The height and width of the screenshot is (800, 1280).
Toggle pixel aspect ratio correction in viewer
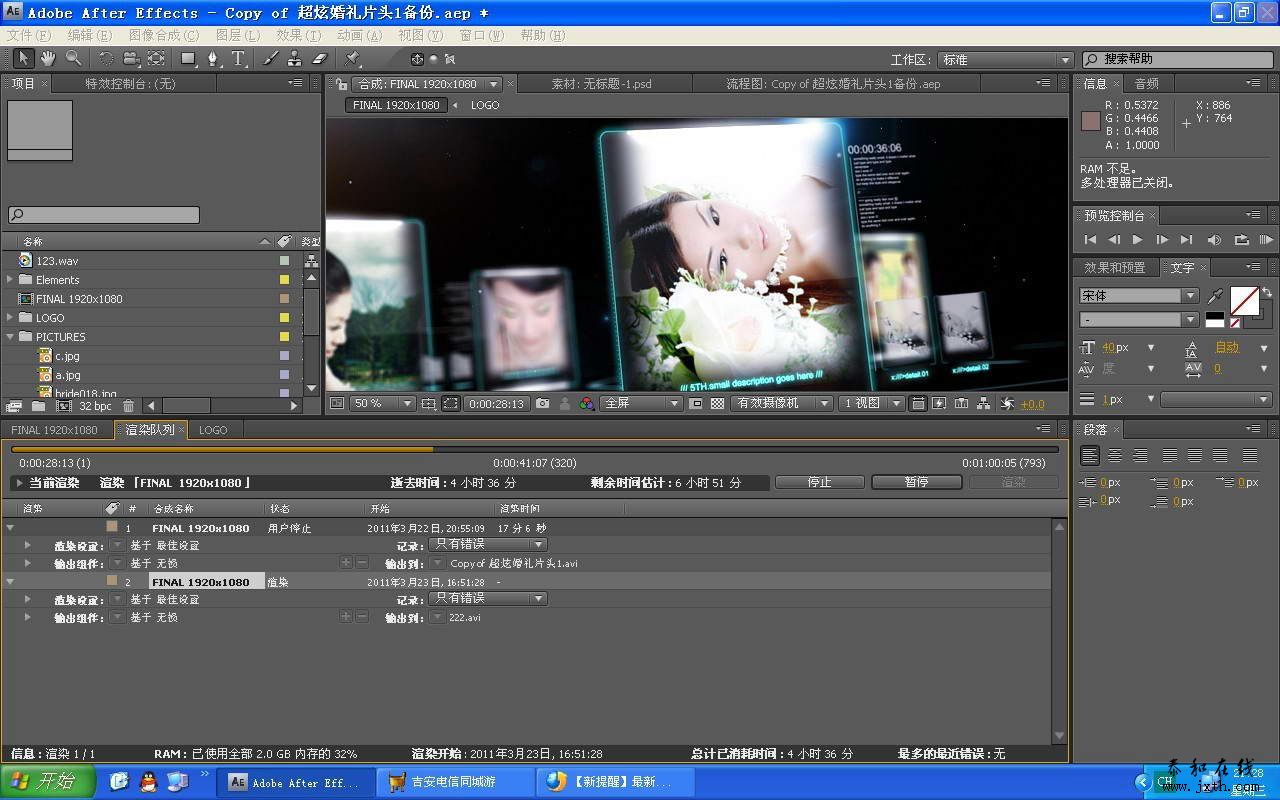(917, 403)
